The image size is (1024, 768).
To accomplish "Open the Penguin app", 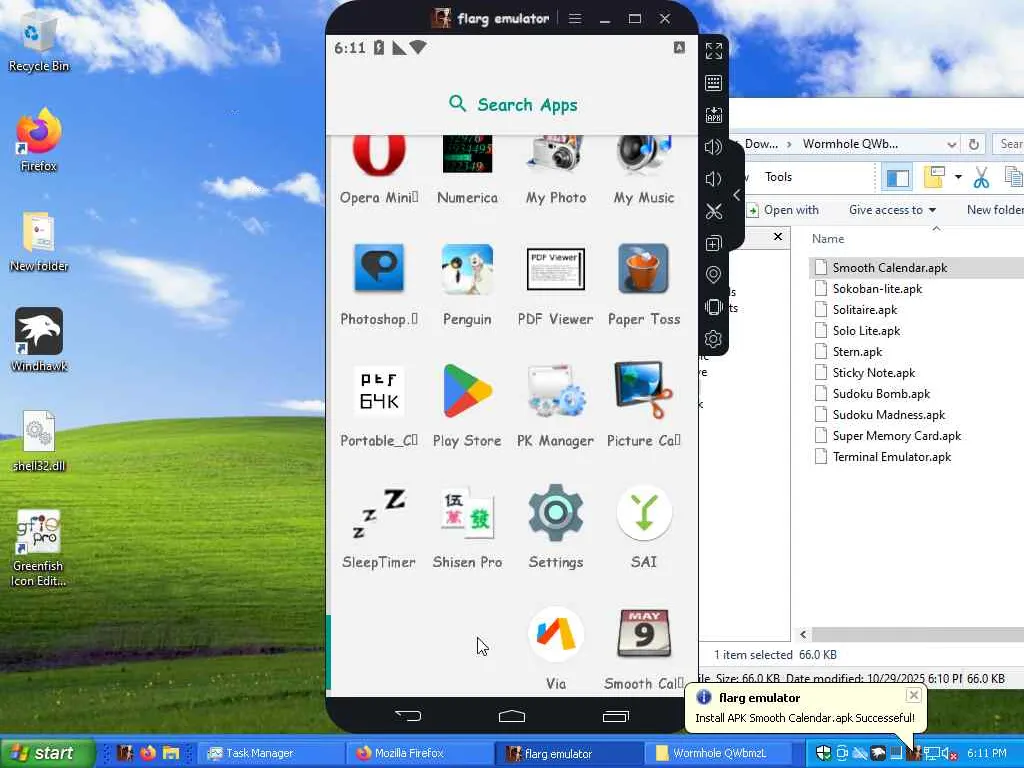I will click(468, 268).
